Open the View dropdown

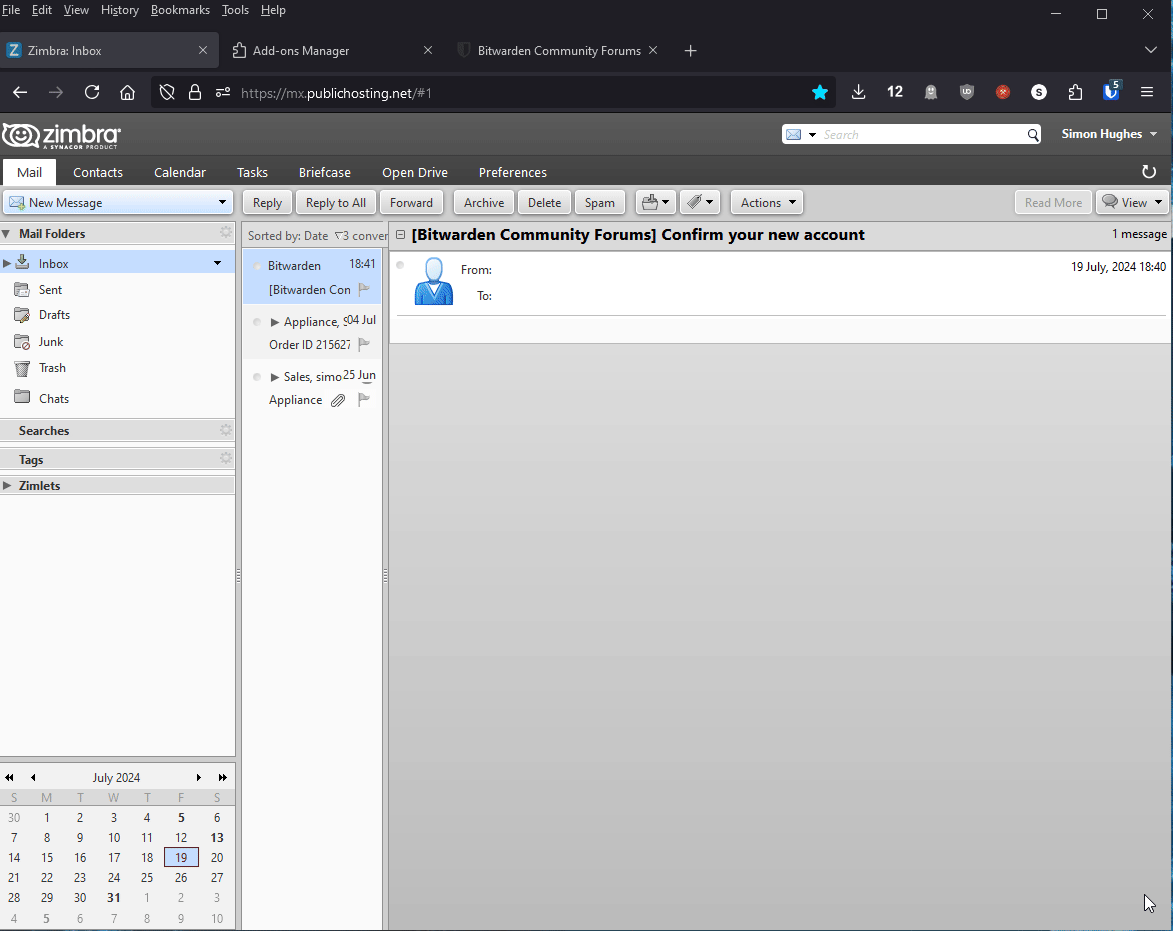point(1133,203)
